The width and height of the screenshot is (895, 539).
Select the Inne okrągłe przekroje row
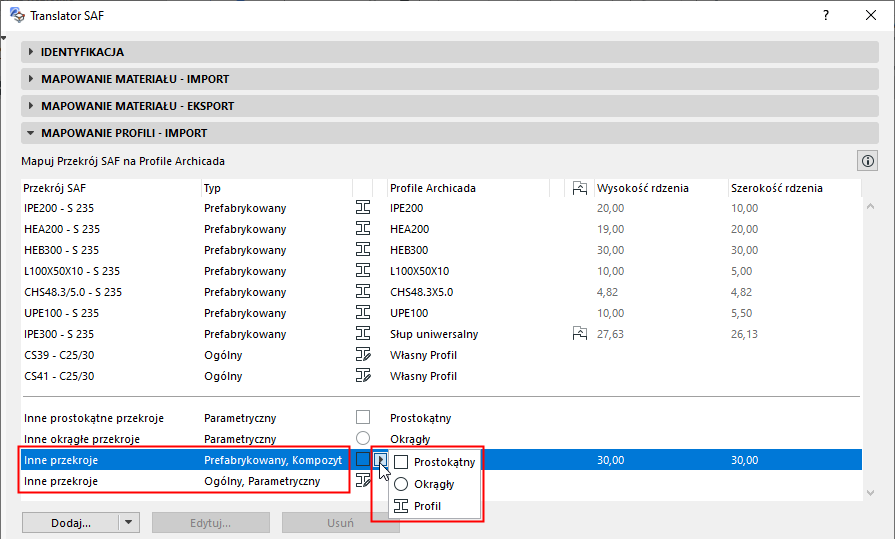[441, 439]
